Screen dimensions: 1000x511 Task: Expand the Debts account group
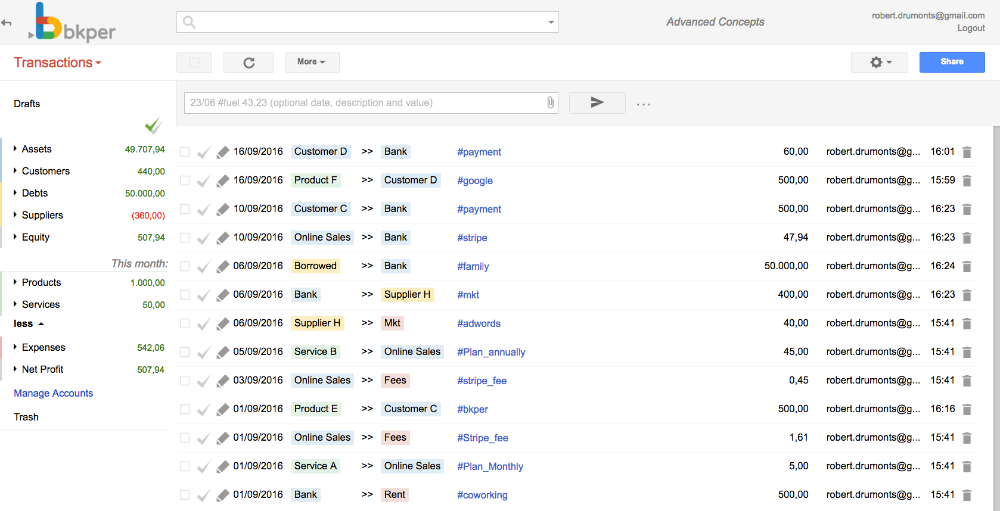click(x=15, y=193)
